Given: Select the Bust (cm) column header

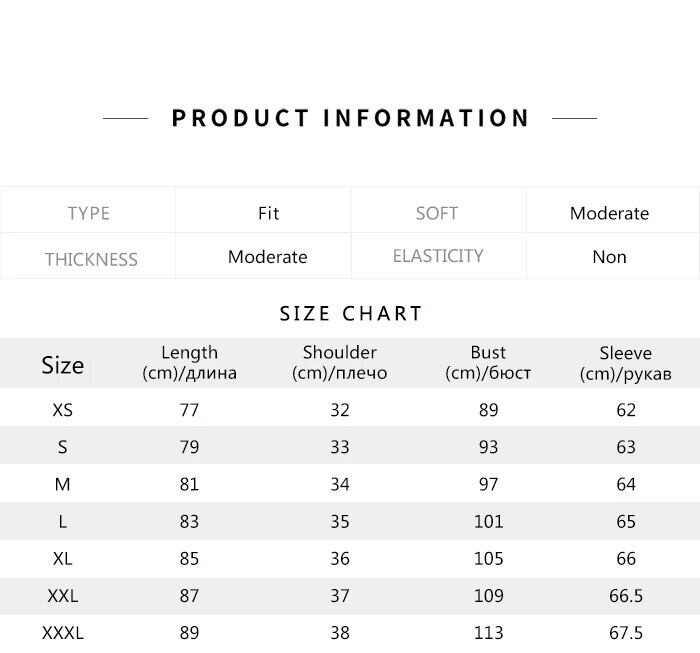Looking at the screenshot, I should point(488,363).
